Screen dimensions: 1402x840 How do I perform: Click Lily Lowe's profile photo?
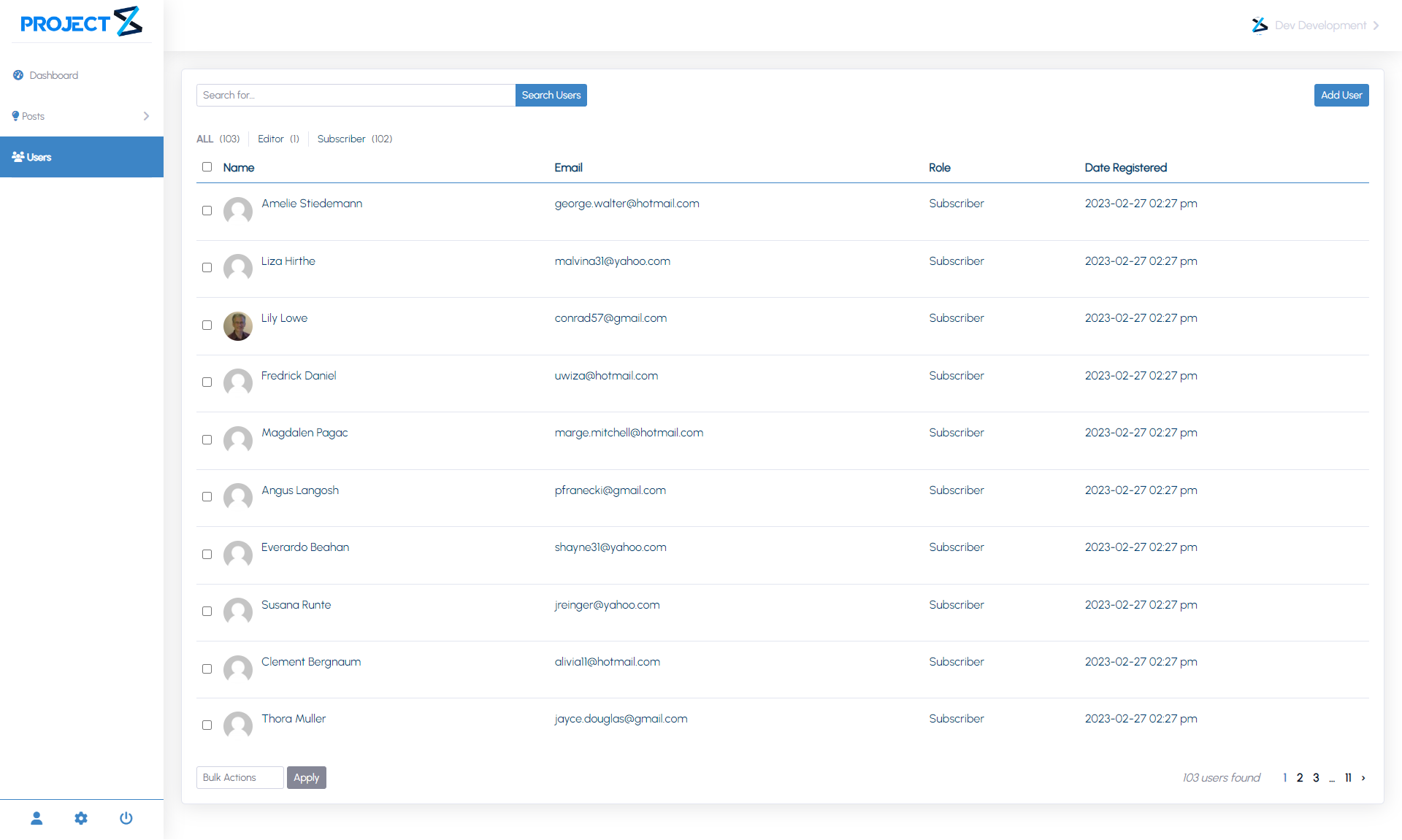[238, 325]
